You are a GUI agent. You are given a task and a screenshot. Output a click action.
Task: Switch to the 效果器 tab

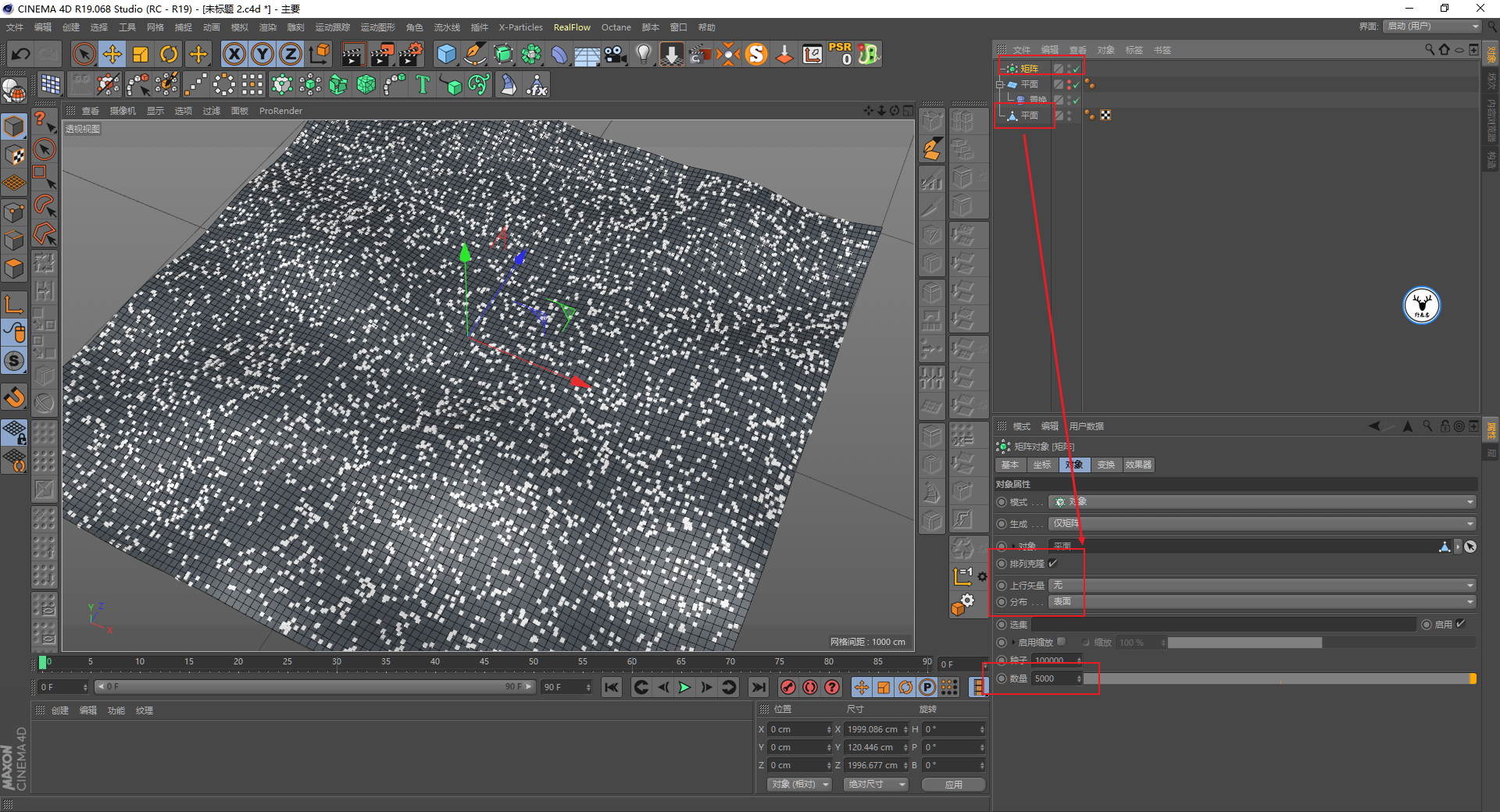(1138, 465)
